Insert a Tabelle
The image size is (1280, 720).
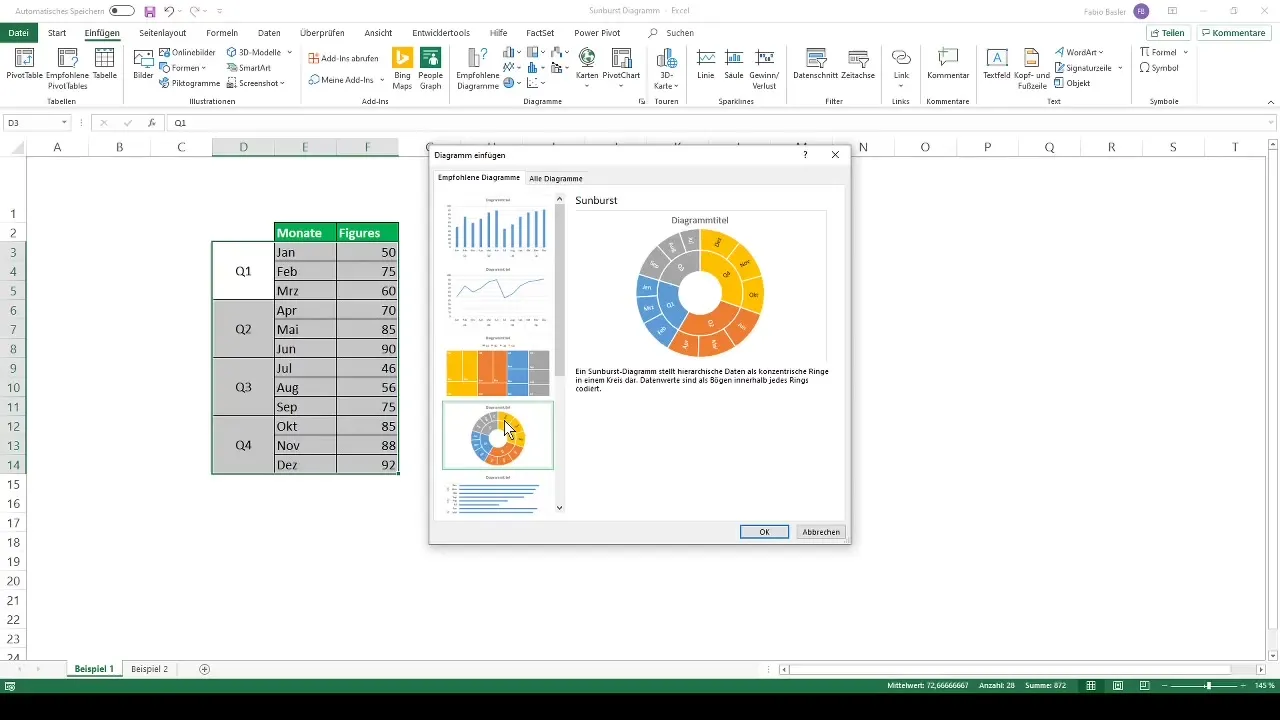(x=104, y=64)
